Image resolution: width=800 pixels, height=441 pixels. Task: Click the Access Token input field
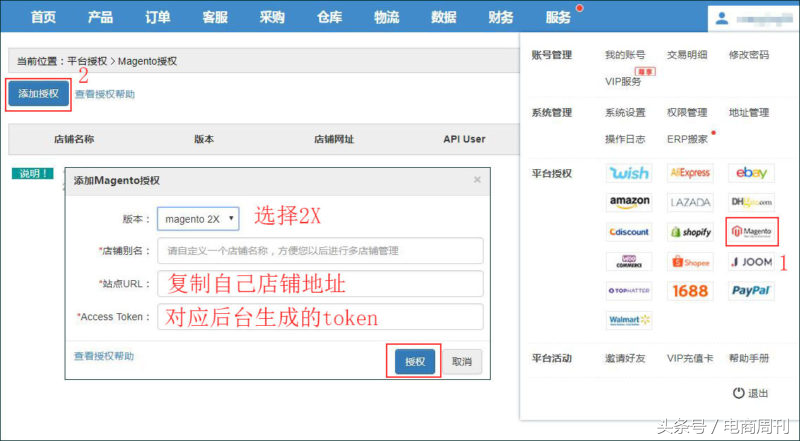[320, 317]
